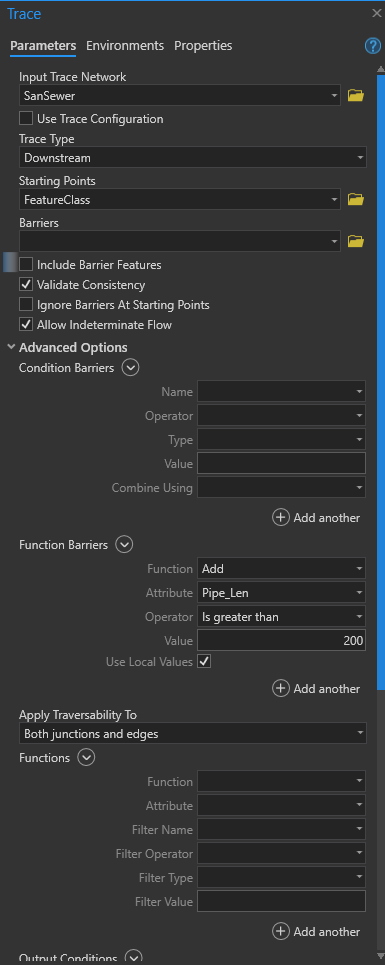The image size is (385, 965).
Task: Open Operator dropdown Is greater than
Action: click(x=281, y=617)
